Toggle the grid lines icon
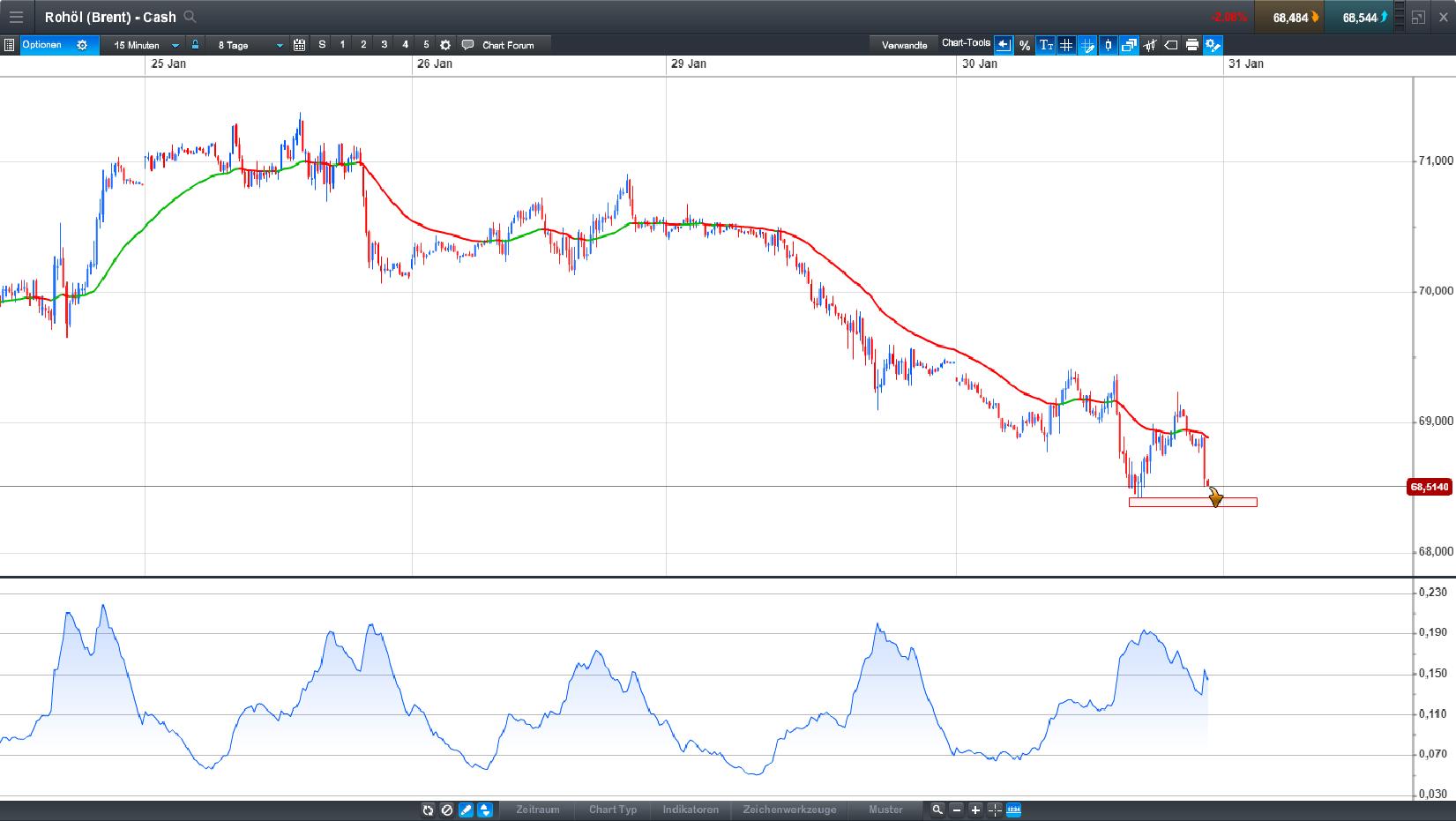The height and width of the screenshot is (821, 1456). (1066, 45)
